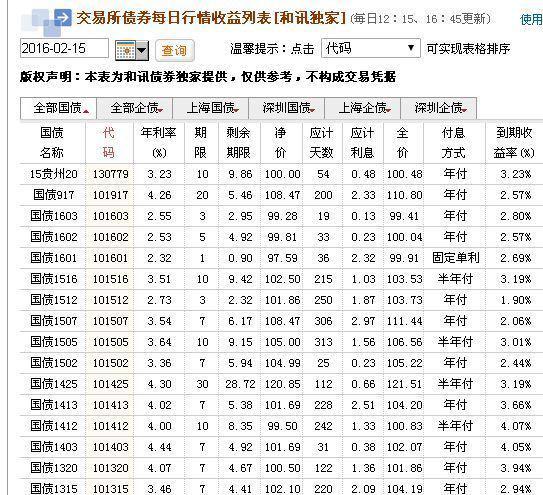Click the 到期收益率(%) column header
Viewport: 543px width, 495px height.
click(x=514, y=142)
